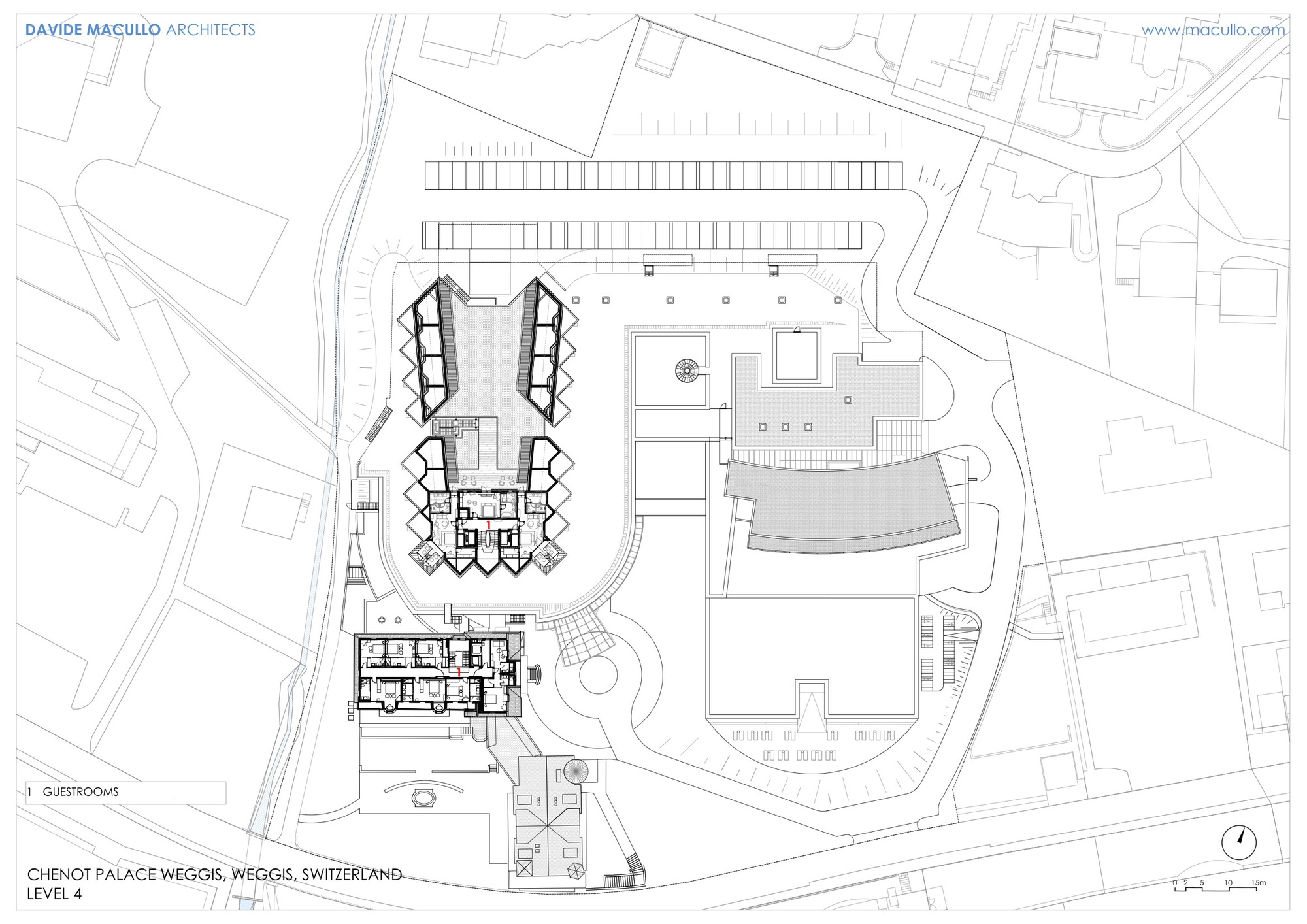Click the '1 GUESTROOMS' legend box
This screenshot has width=1307, height=924.
point(126,792)
